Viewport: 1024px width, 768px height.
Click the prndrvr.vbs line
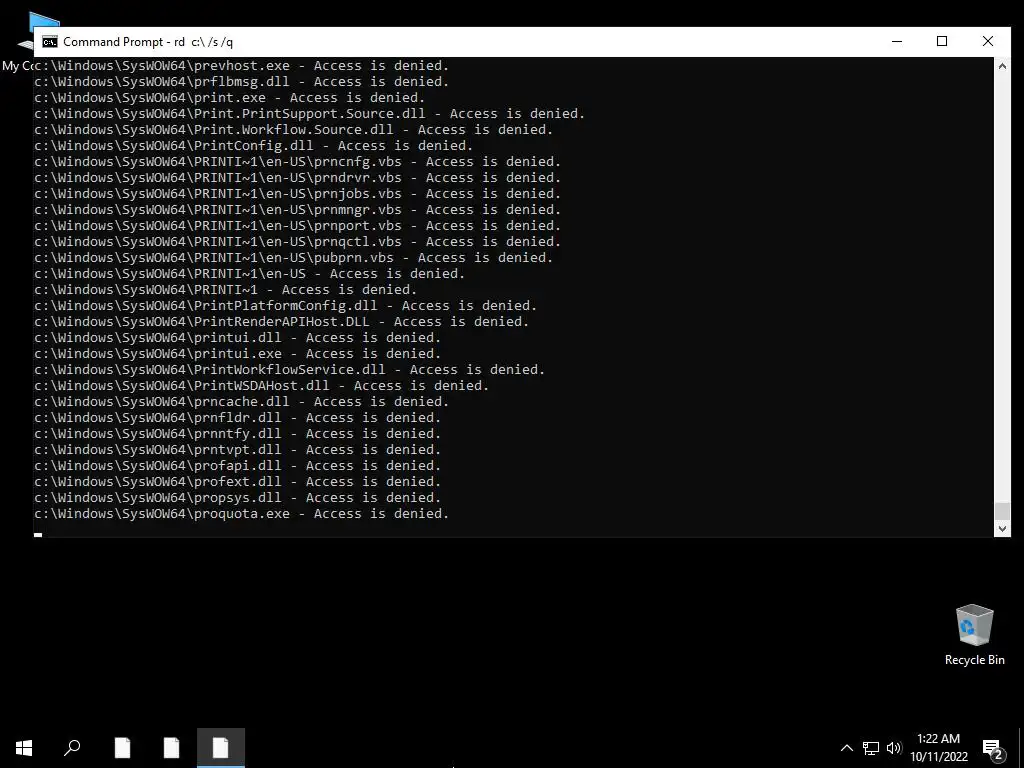click(x=298, y=178)
